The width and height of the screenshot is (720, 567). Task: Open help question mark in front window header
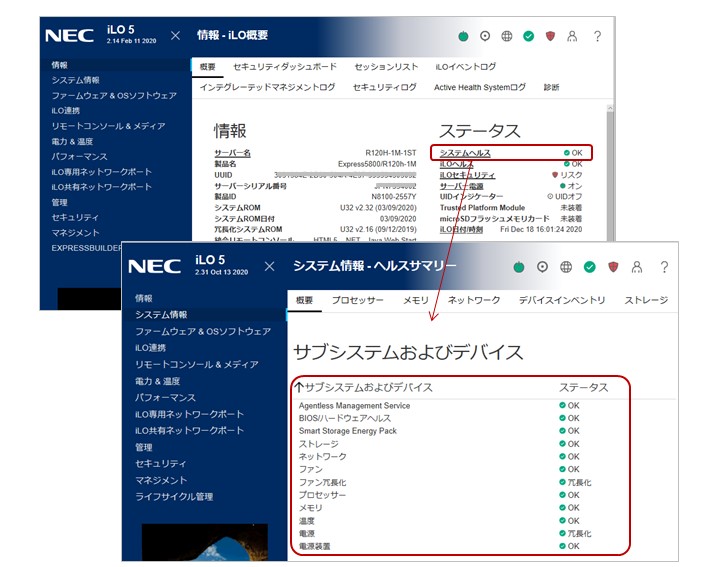[x=664, y=267]
